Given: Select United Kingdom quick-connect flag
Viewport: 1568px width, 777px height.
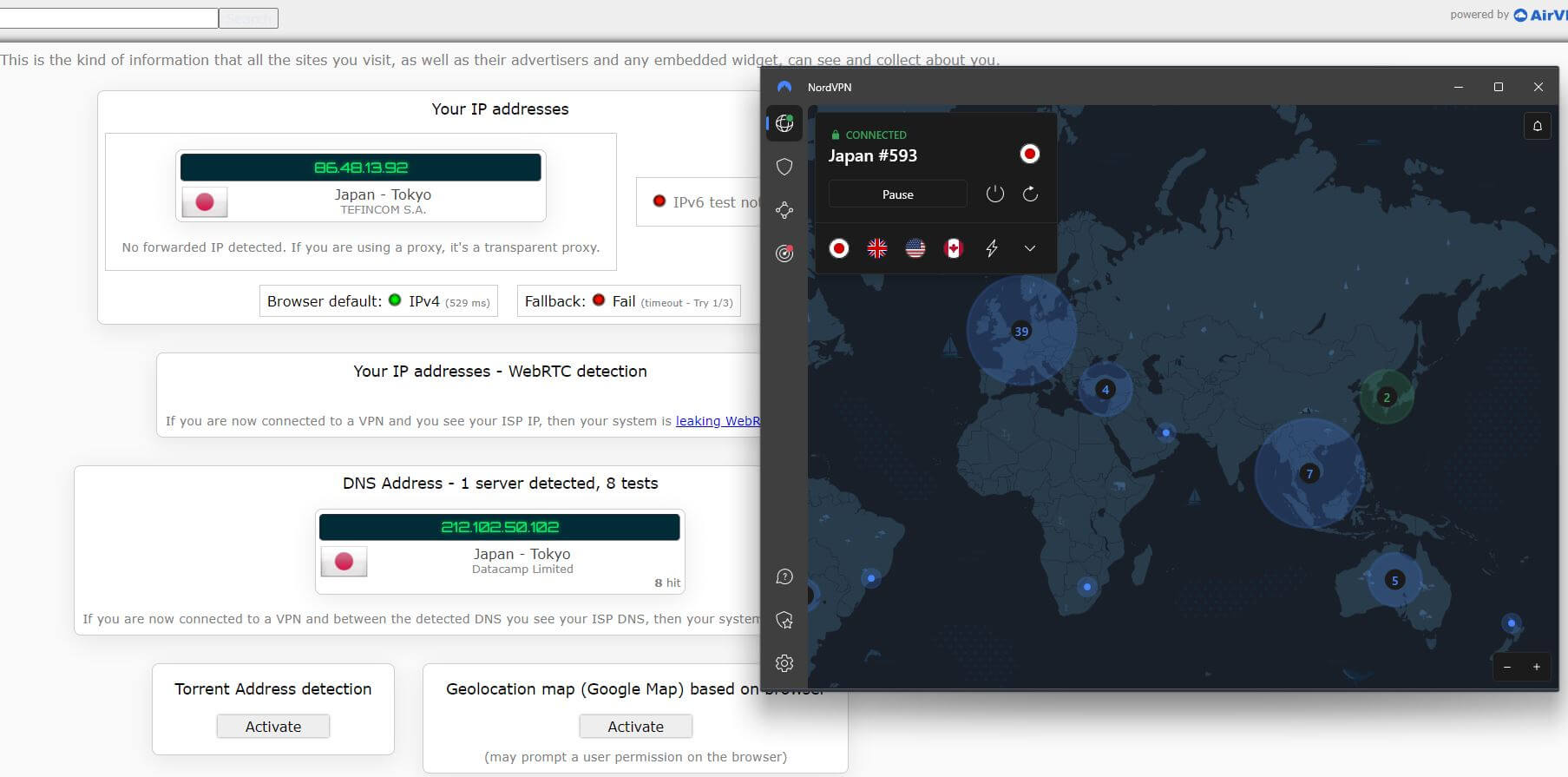Looking at the screenshot, I should [877, 248].
